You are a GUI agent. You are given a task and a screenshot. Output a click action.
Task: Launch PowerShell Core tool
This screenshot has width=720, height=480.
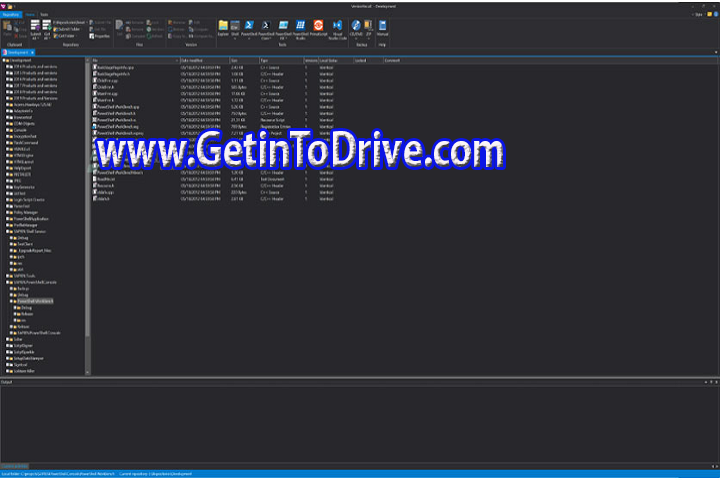[x=266, y=29]
